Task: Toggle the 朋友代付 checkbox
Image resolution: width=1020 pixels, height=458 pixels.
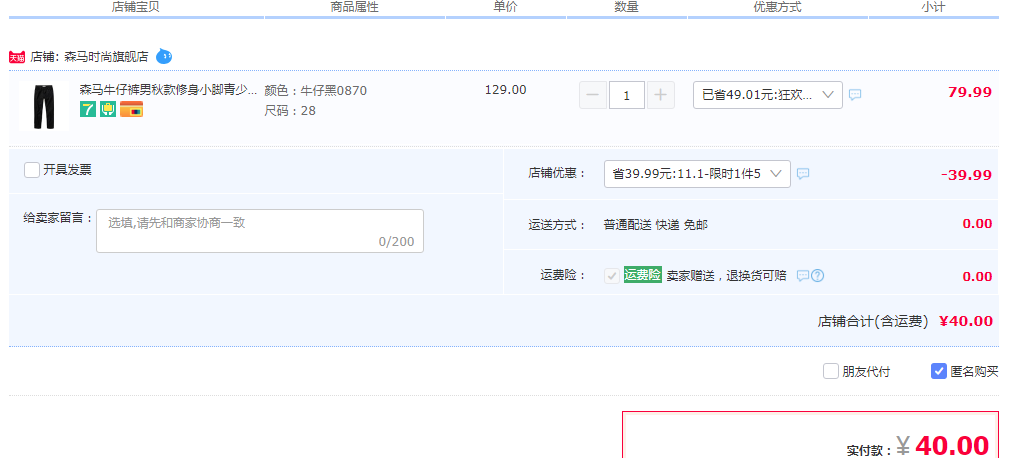Action: pos(831,371)
